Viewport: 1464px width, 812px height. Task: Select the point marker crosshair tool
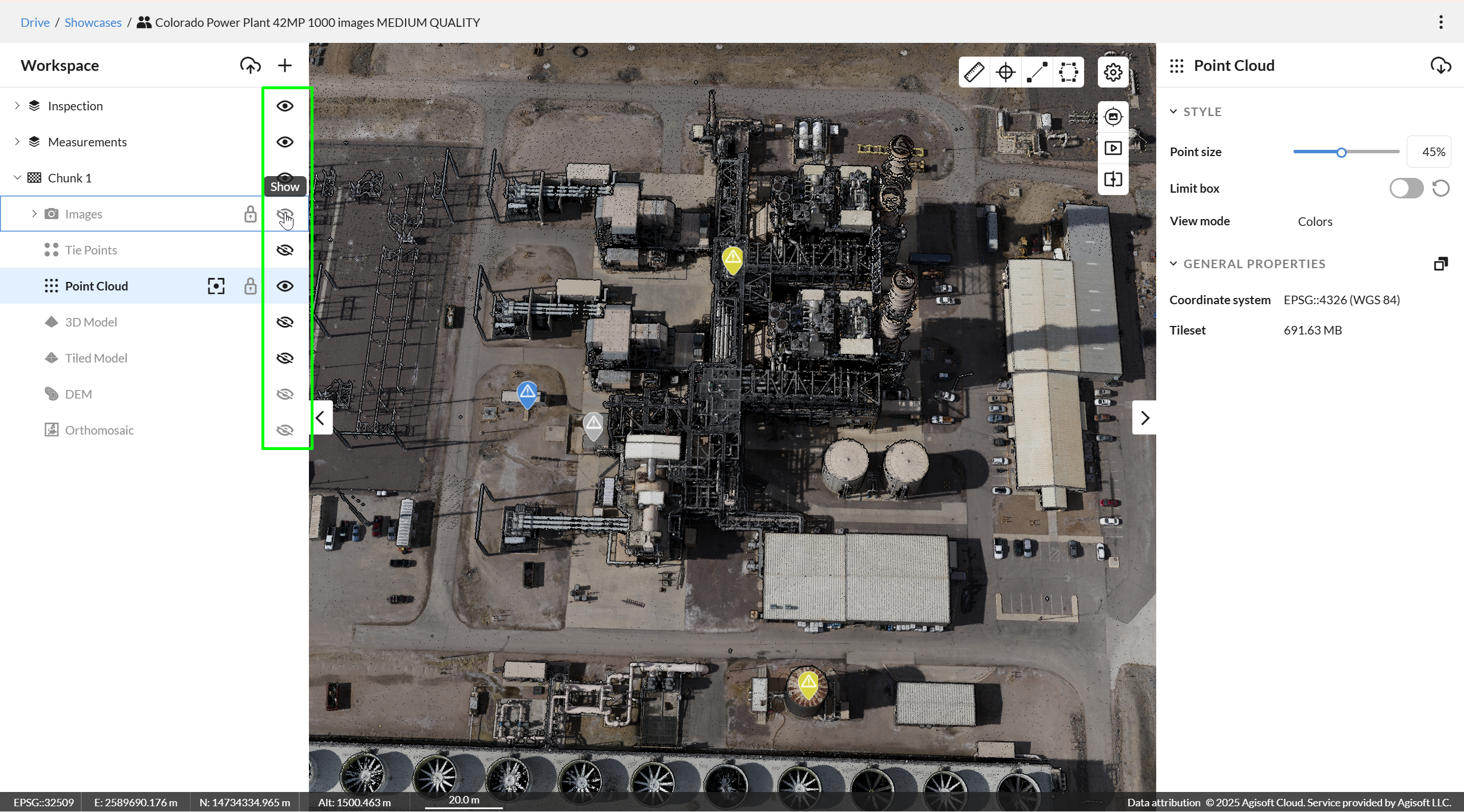click(1005, 73)
